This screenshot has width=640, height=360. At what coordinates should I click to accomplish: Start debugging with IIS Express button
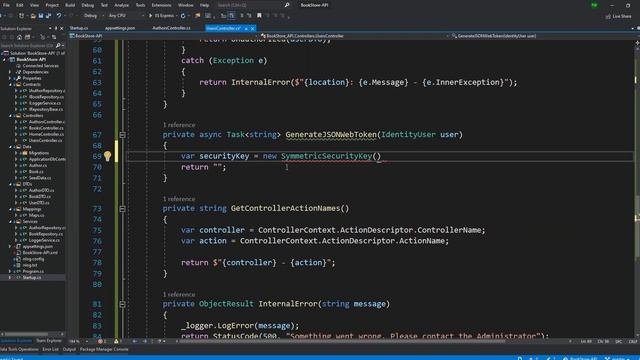pos(162,16)
